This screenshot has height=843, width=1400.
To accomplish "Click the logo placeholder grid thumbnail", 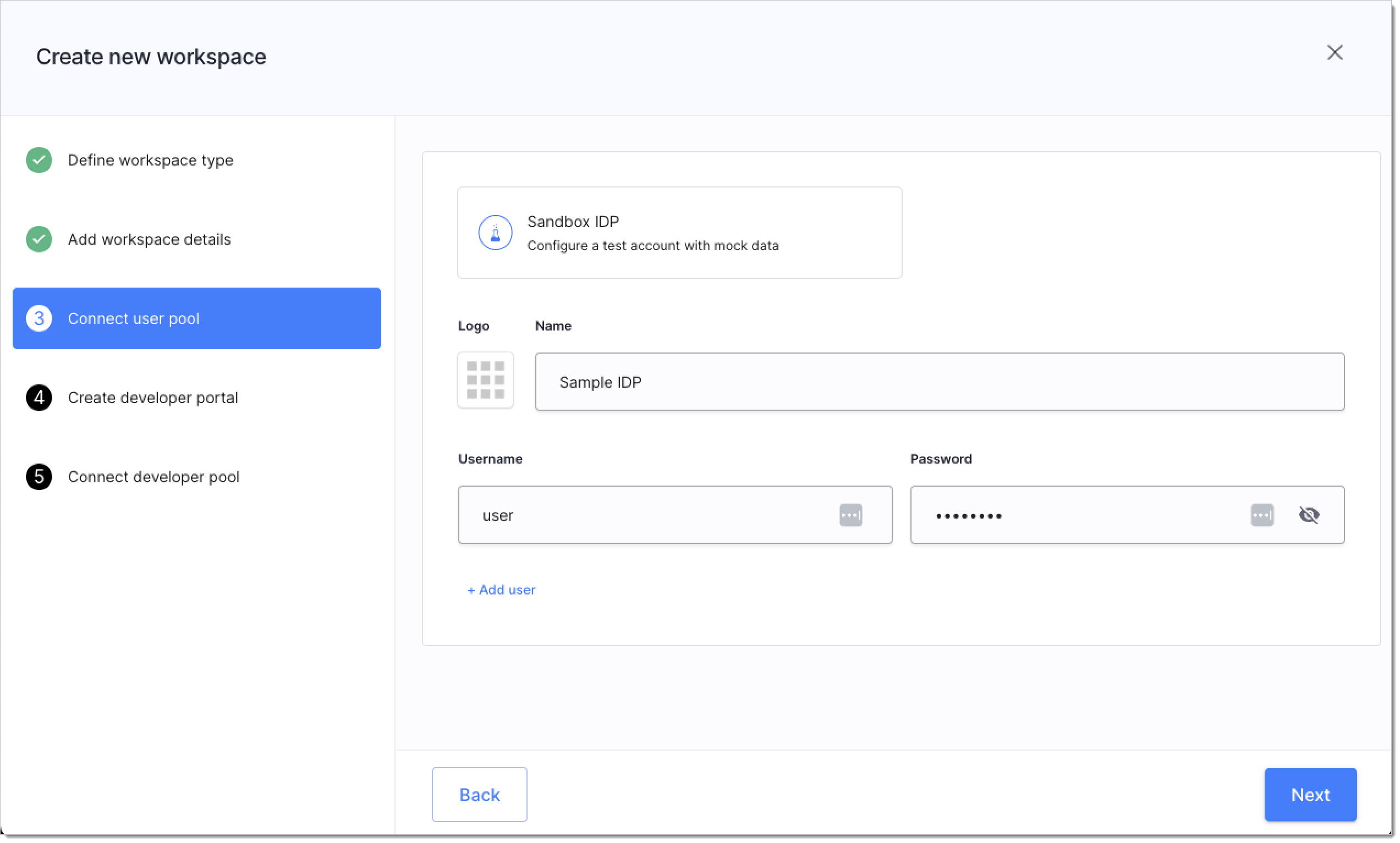I will click(485, 380).
